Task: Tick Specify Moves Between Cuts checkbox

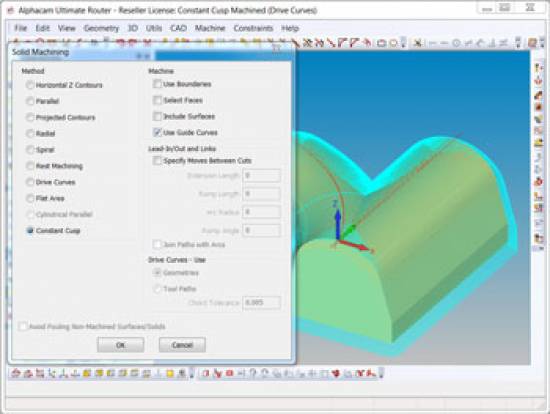Action: [x=157, y=161]
